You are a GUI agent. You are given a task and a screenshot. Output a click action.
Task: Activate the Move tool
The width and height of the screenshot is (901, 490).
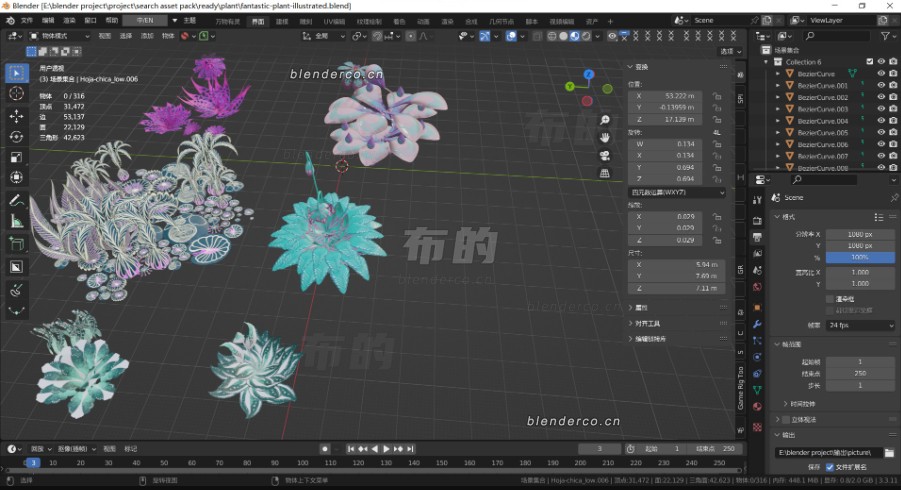click(17, 116)
